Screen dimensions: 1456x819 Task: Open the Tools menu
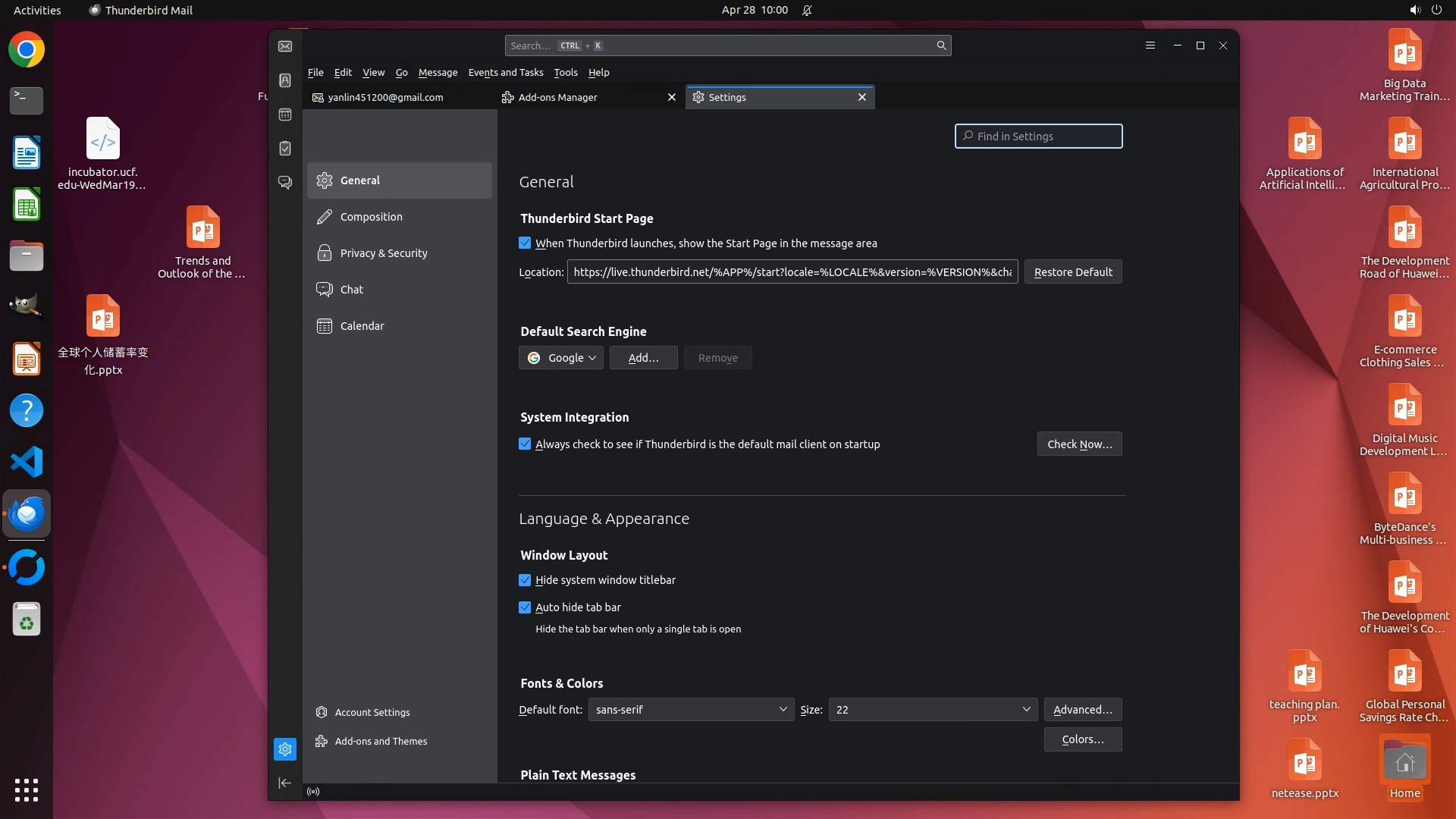point(565,73)
